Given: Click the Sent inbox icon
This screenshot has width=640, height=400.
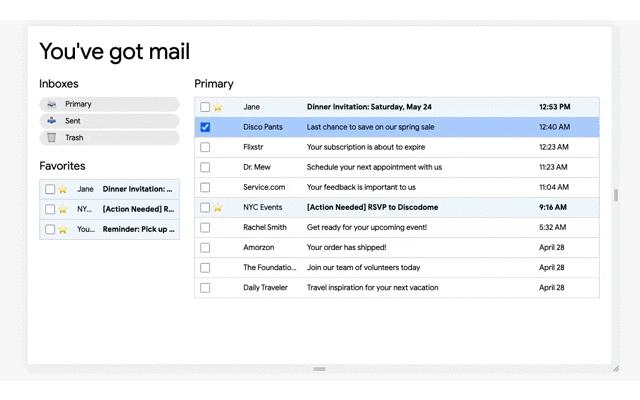Looking at the screenshot, I should 52,121.
